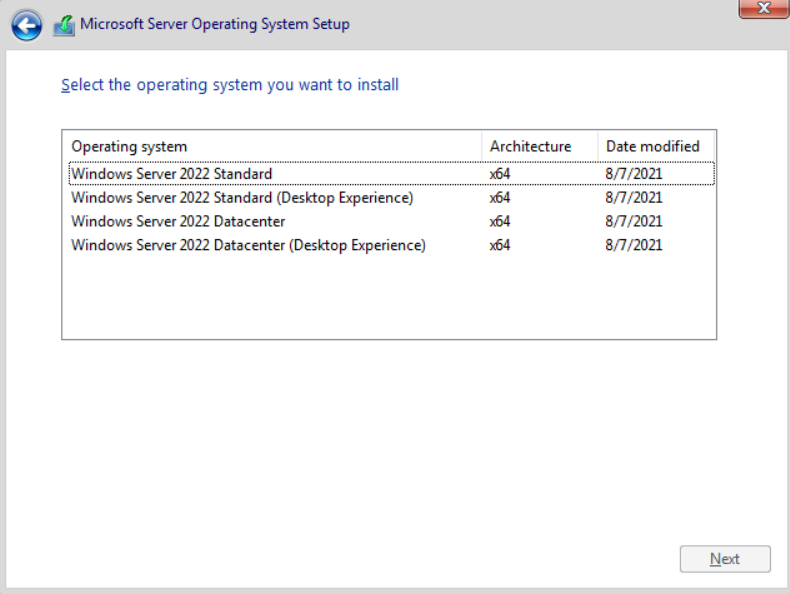This screenshot has width=790, height=594.
Task: Pick Windows Server 2022 Datacenter (Desktop Experience)
Action: pyautogui.click(x=249, y=245)
